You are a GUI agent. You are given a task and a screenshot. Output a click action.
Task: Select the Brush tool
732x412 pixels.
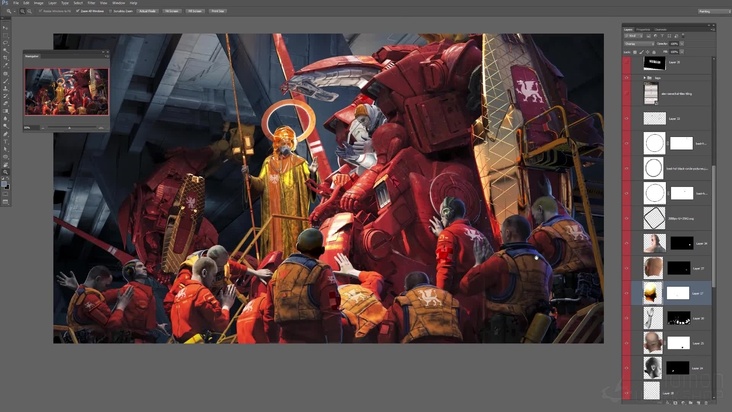click(5, 81)
